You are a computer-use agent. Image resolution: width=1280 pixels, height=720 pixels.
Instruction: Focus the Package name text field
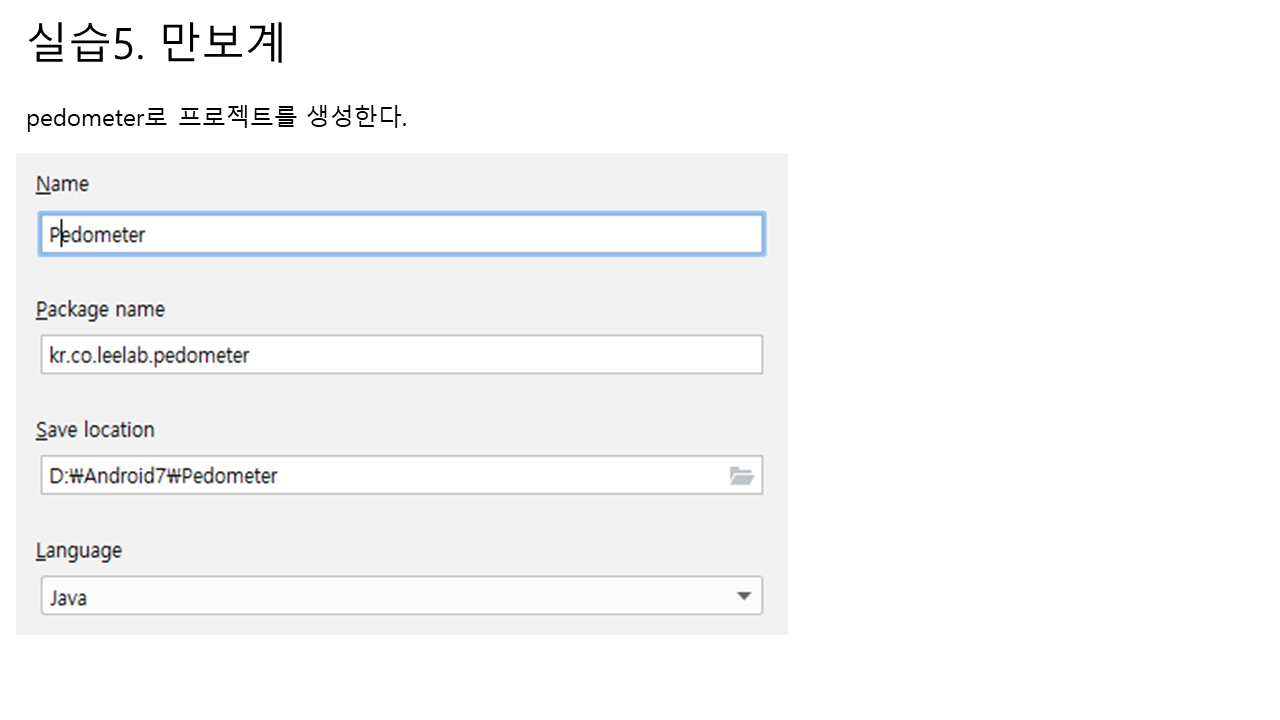click(x=400, y=355)
